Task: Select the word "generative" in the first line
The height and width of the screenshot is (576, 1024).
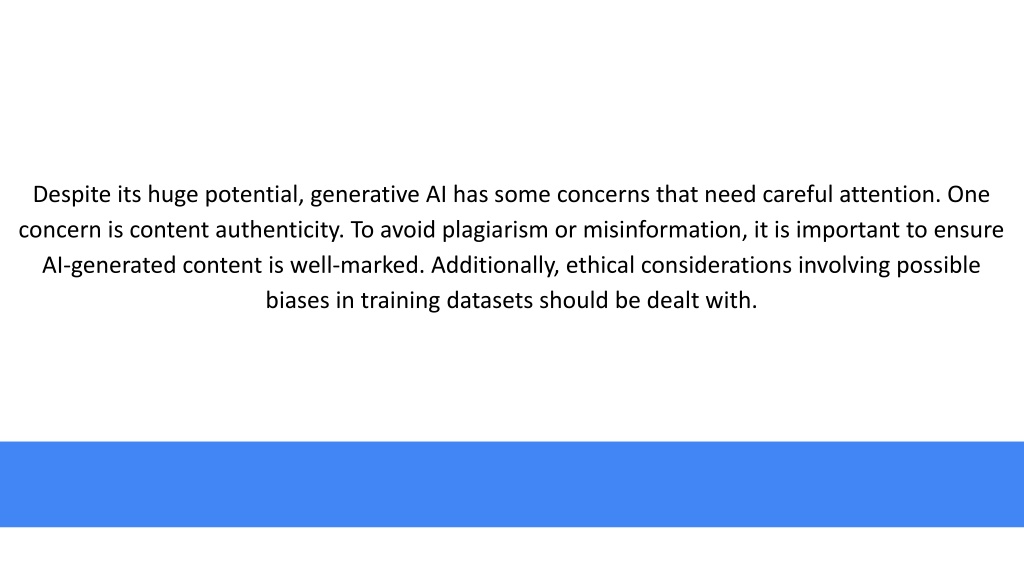Action: coord(365,195)
